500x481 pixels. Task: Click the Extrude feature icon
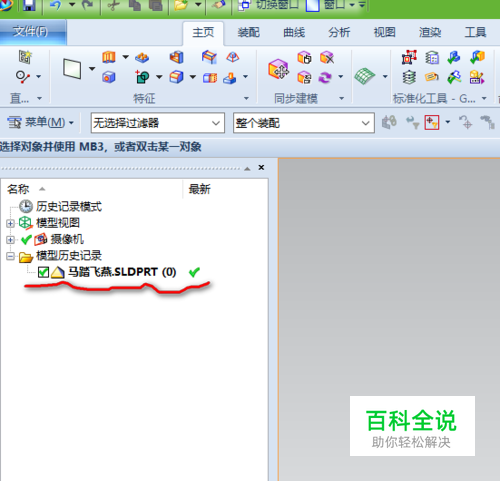(x=109, y=57)
